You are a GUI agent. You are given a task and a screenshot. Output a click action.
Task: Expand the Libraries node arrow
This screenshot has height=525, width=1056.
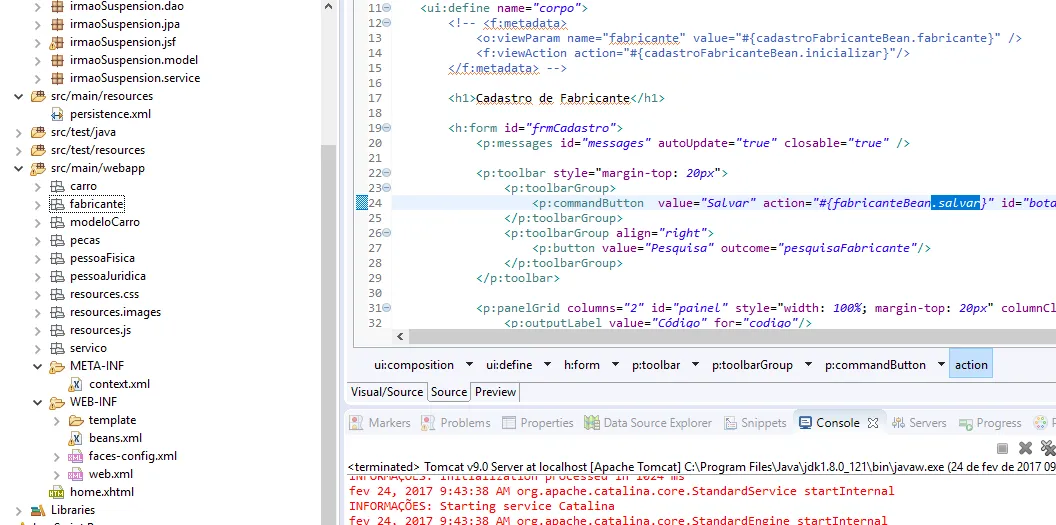(19, 510)
